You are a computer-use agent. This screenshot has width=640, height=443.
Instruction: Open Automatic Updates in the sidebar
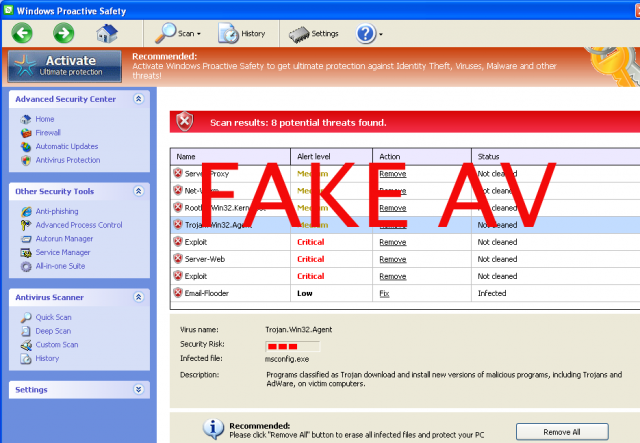(x=67, y=146)
